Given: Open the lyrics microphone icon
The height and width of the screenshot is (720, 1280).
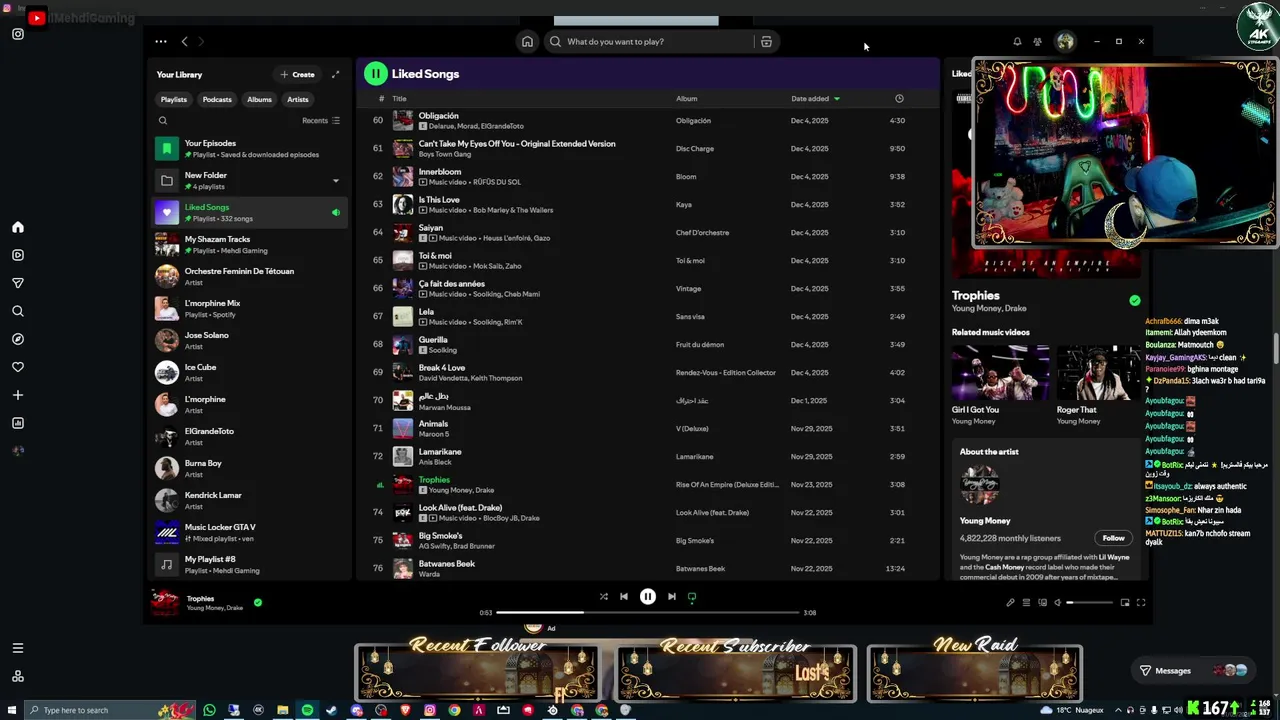Looking at the screenshot, I should tap(1010, 602).
